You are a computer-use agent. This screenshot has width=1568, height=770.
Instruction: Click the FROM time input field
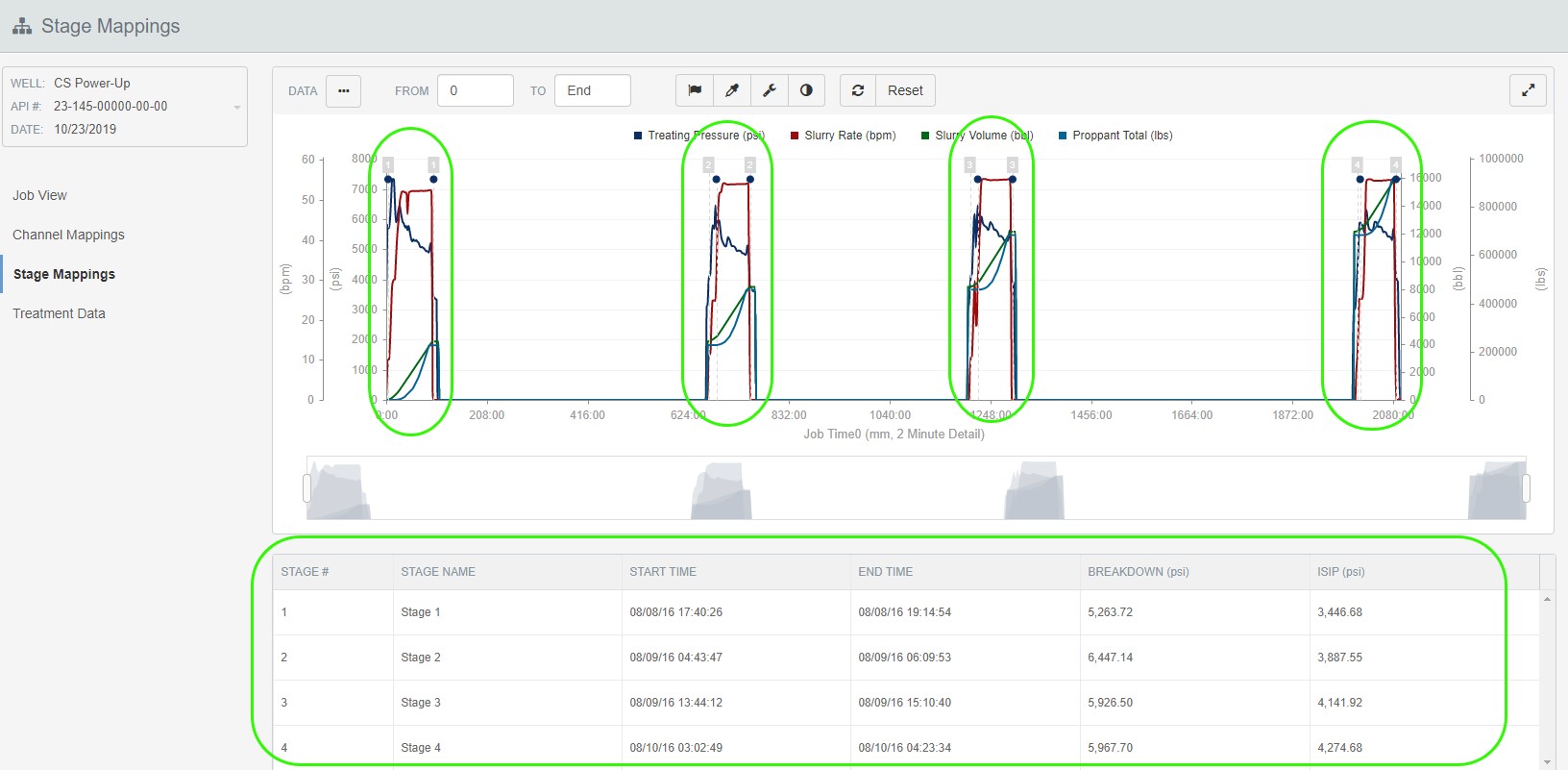476,90
